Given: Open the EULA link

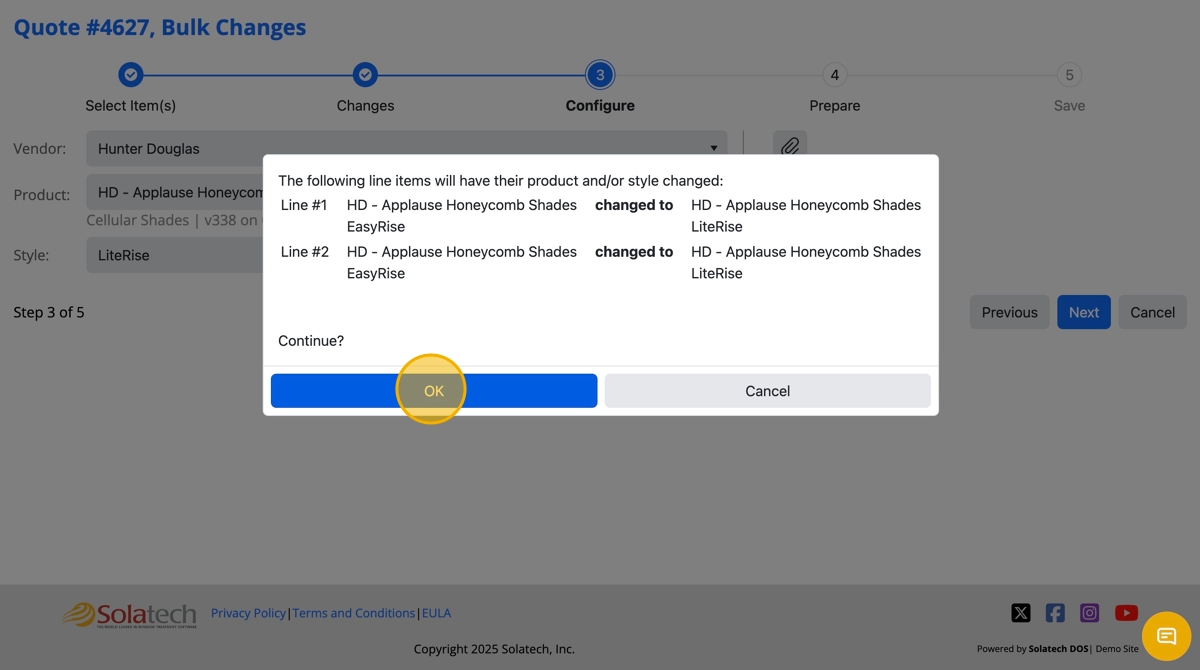Looking at the screenshot, I should click(436, 613).
